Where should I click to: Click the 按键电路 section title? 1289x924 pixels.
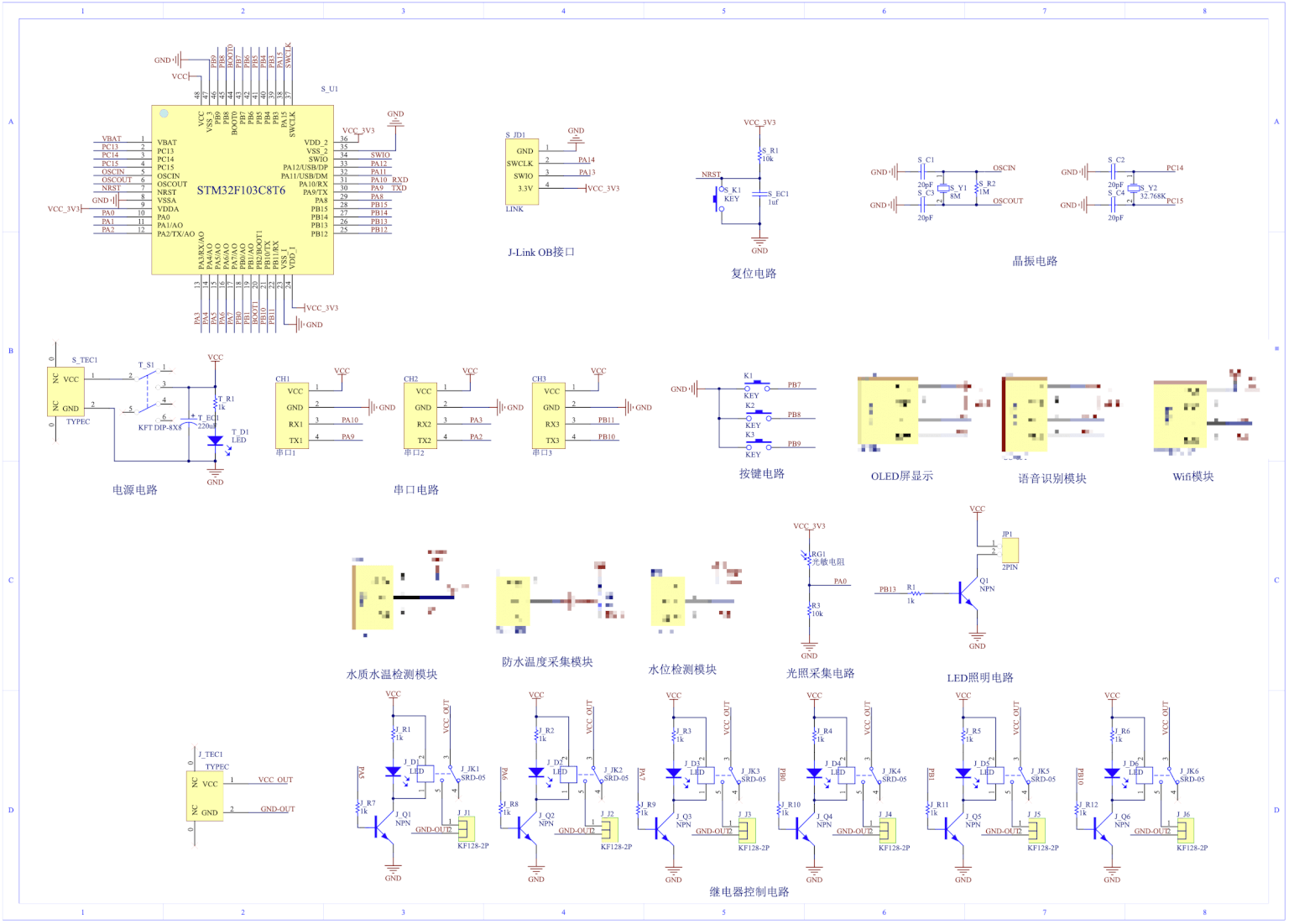coord(762,474)
